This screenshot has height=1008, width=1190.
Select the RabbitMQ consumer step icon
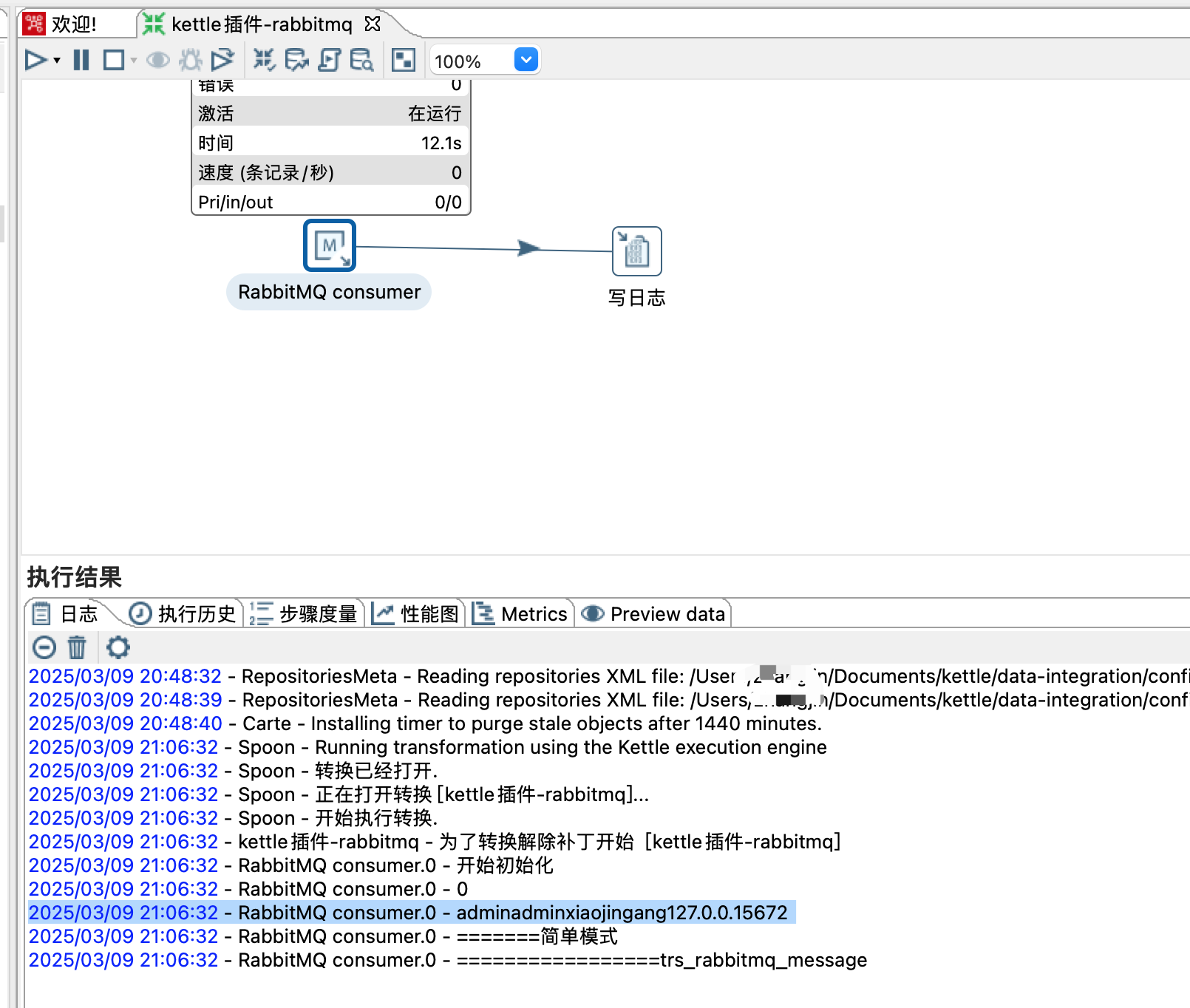[330, 245]
